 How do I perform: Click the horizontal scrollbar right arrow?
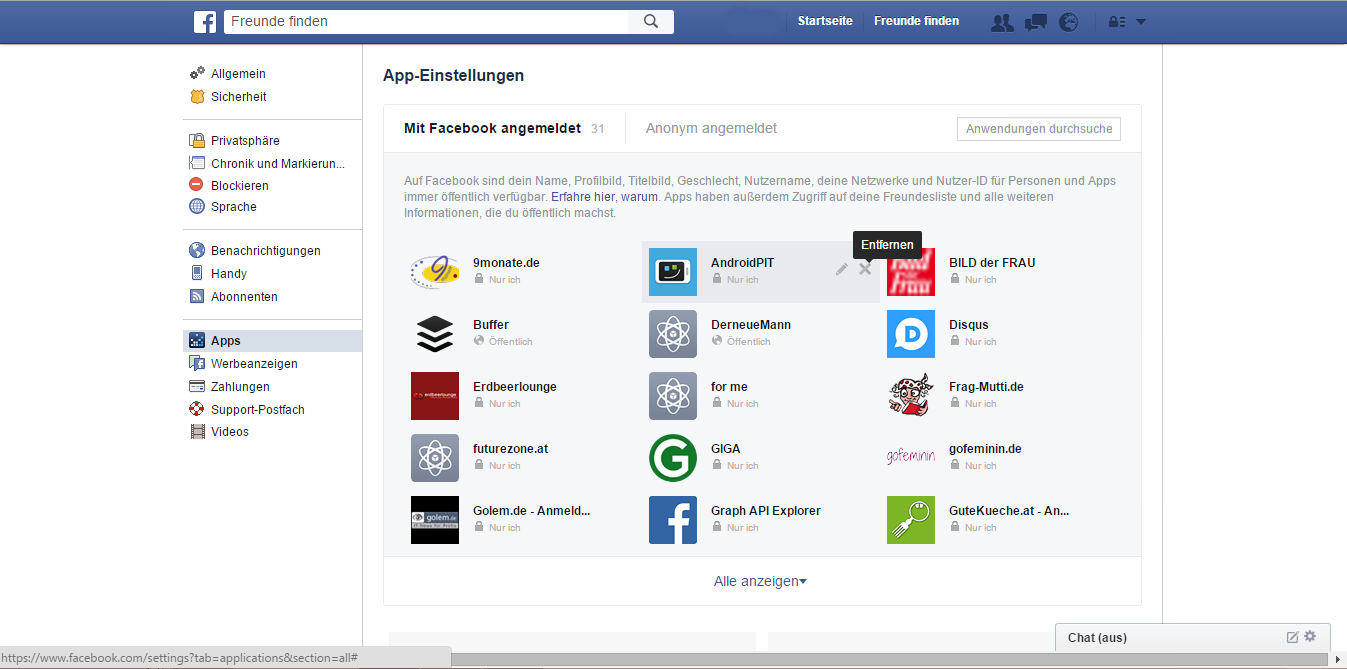pyautogui.click(x=1338, y=659)
